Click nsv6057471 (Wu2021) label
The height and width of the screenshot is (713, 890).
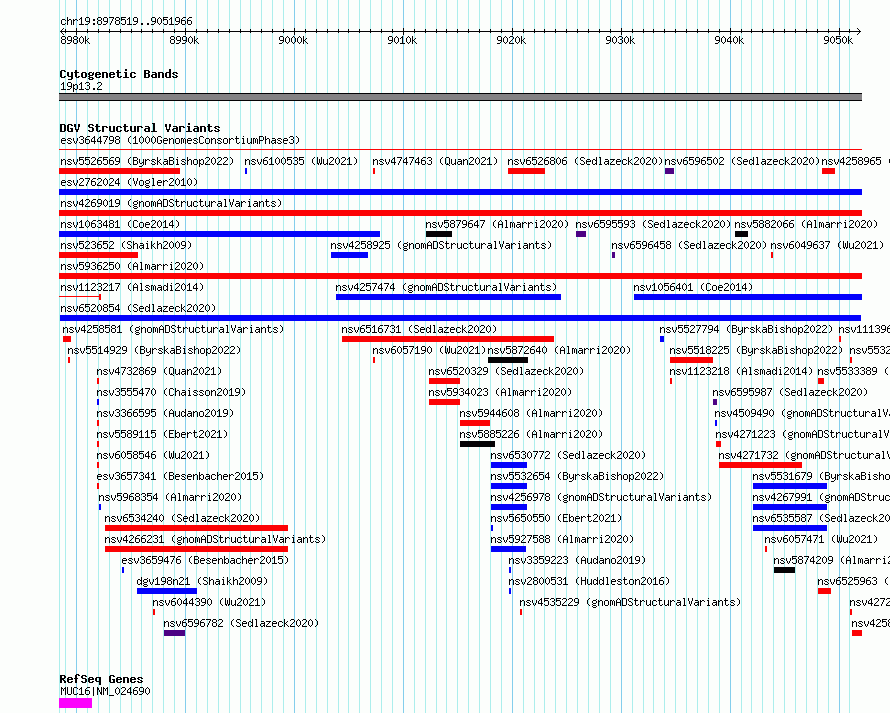pos(821,539)
